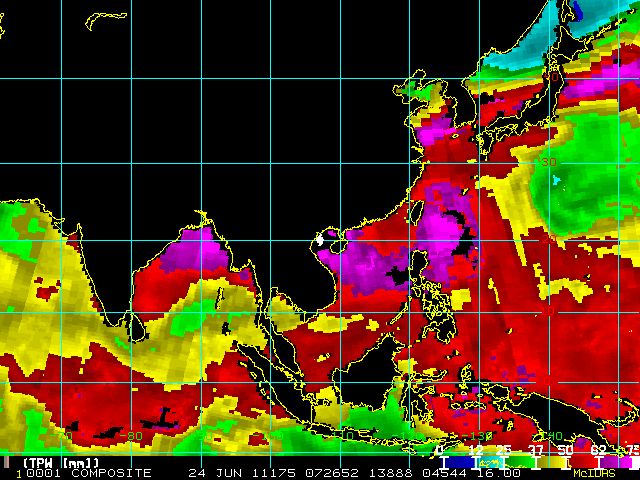Viewport: 640px width, 480px height.
Task: Click the '16.00' resolution value
Action: coord(499,473)
